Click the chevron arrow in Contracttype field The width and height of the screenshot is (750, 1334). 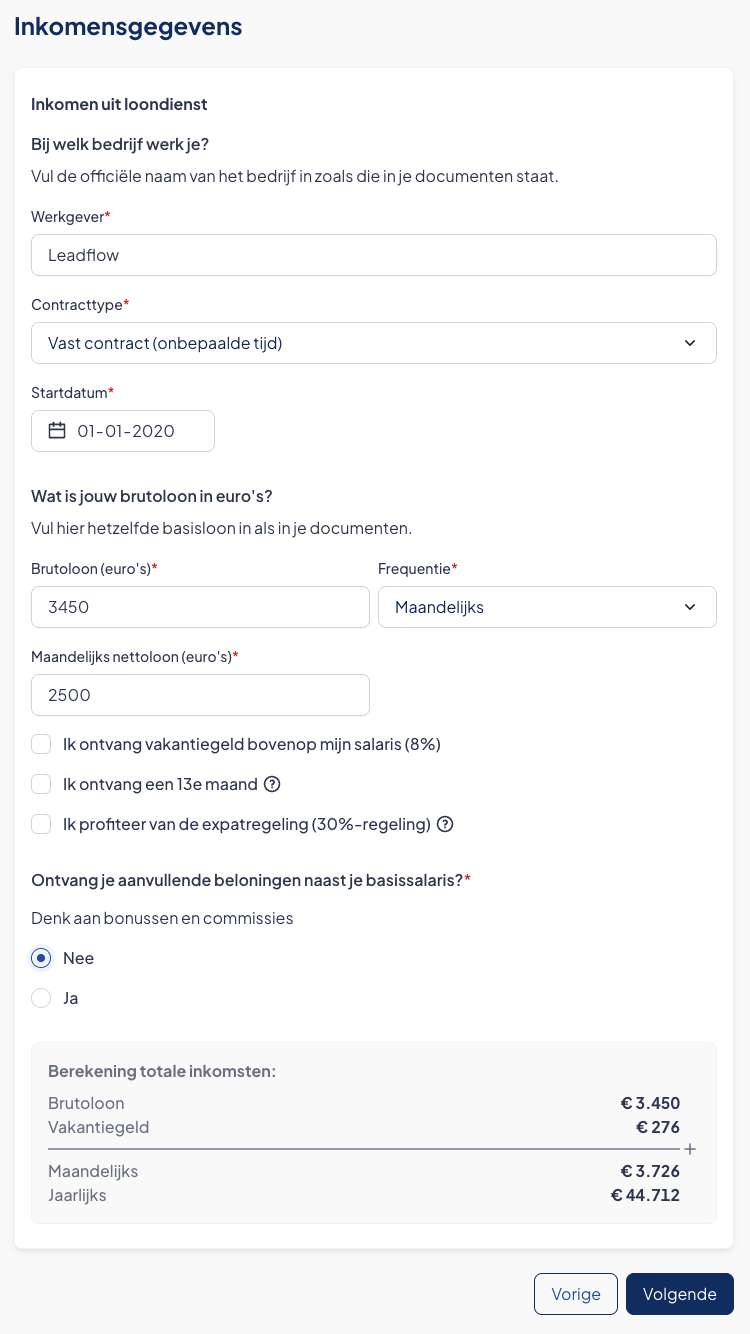click(x=690, y=343)
